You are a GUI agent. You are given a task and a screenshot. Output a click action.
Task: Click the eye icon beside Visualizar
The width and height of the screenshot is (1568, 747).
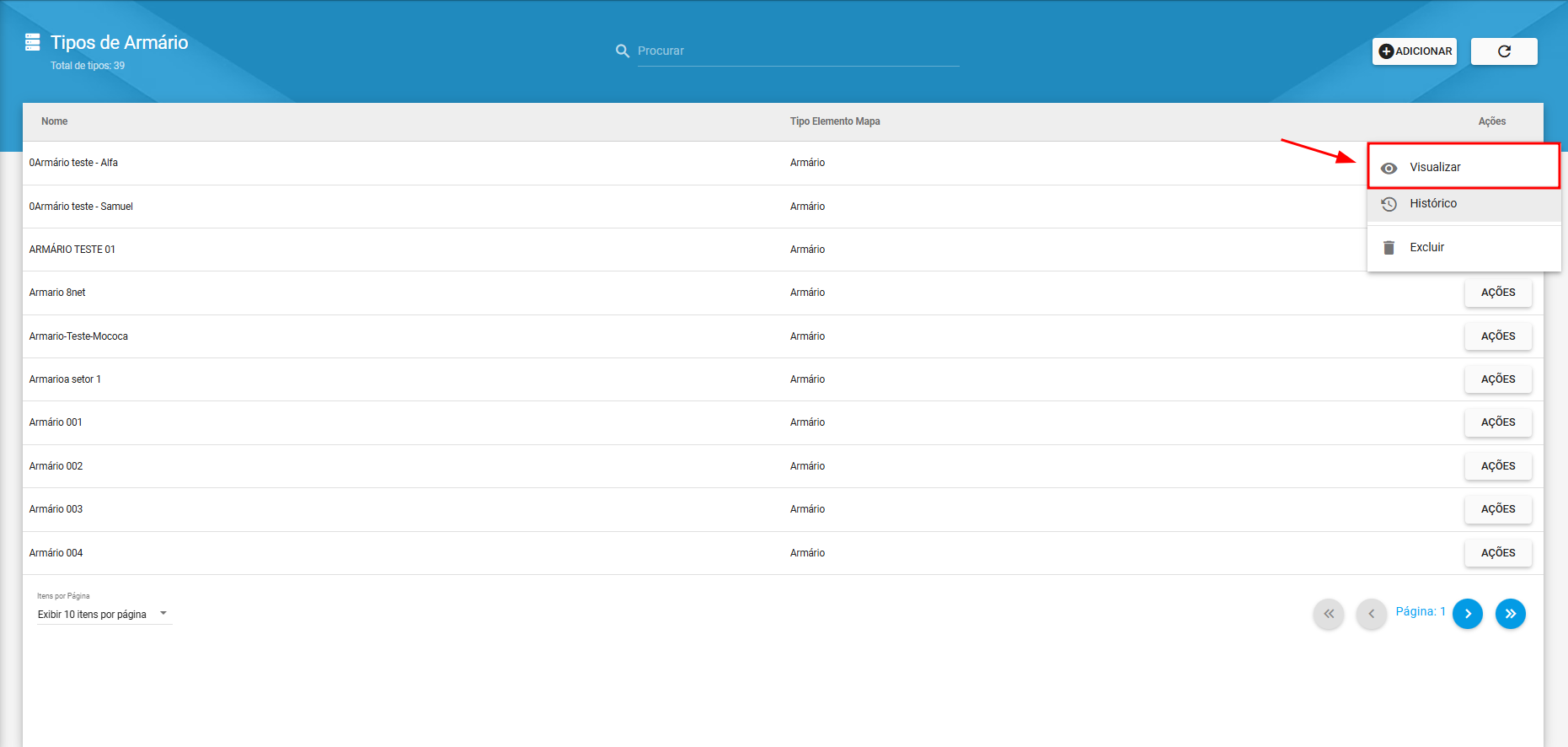tap(1389, 168)
